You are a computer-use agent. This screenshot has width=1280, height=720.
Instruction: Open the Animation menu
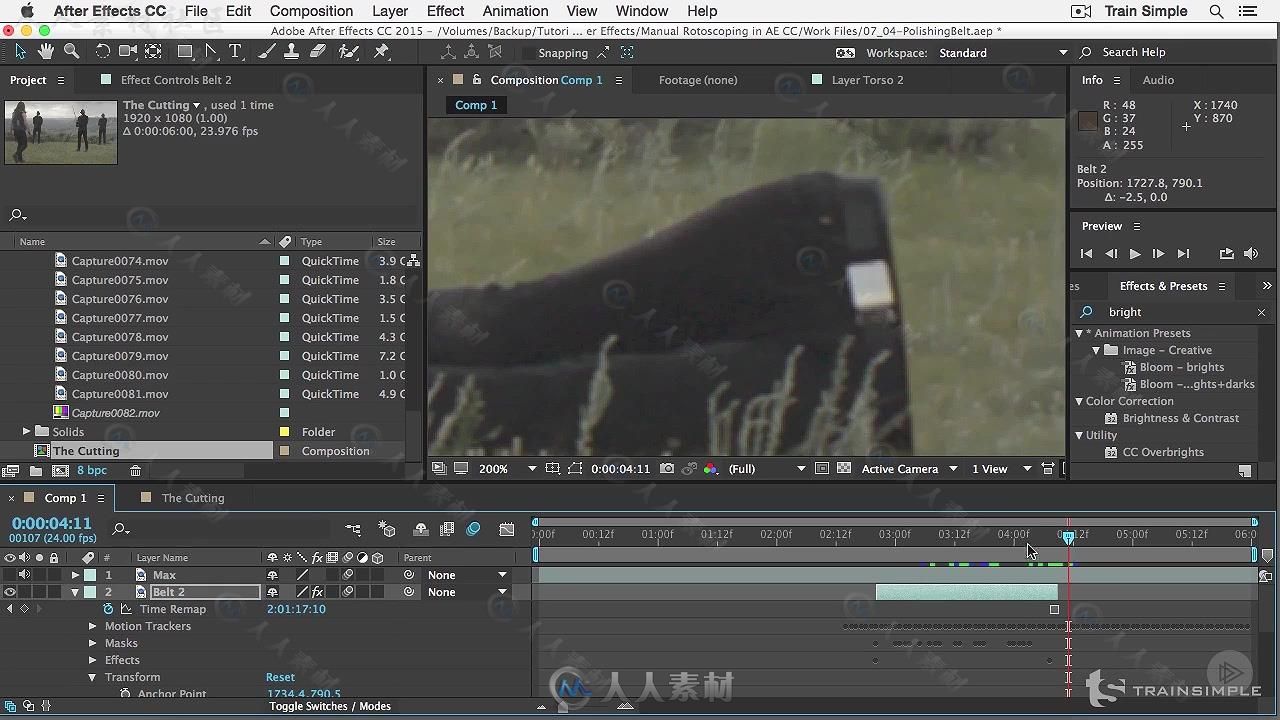click(x=515, y=11)
